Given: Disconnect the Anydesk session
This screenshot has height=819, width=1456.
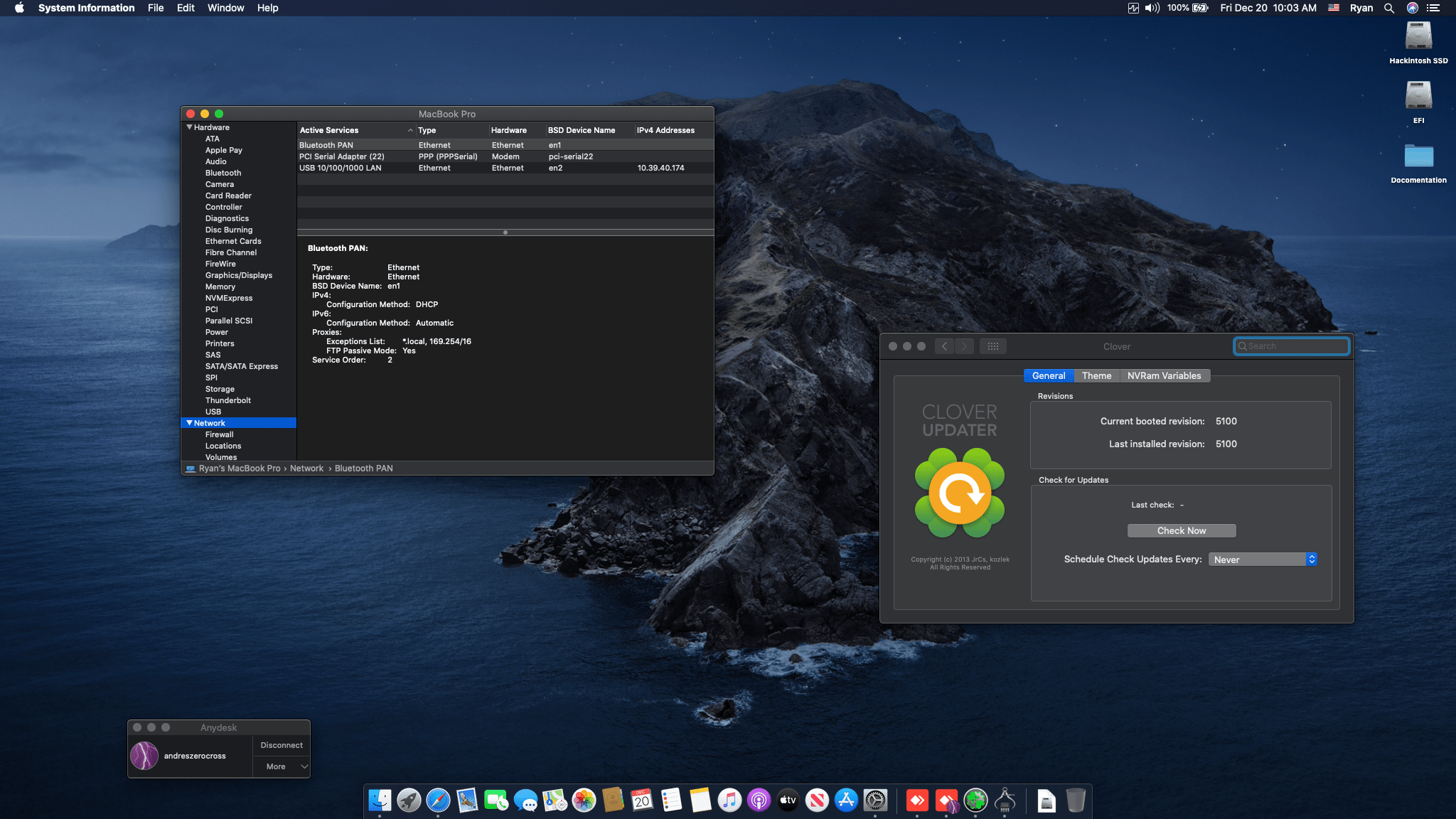Looking at the screenshot, I should [282, 745].
